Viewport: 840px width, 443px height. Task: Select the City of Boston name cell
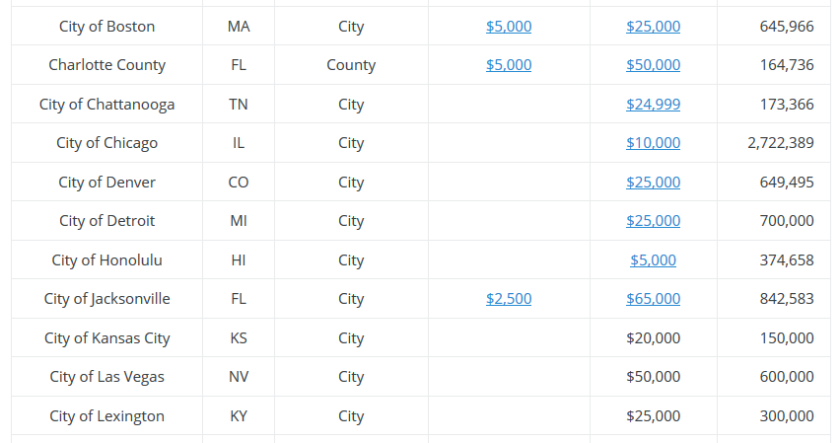point(107,26)
